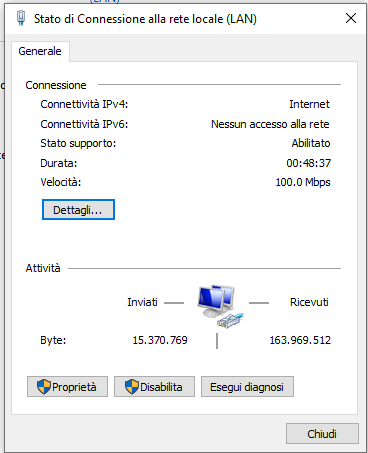The height and width of the screenshot is (453, 368).
Task: Select the '100.0 Mbps' speed value
Action: click(303, 183)
